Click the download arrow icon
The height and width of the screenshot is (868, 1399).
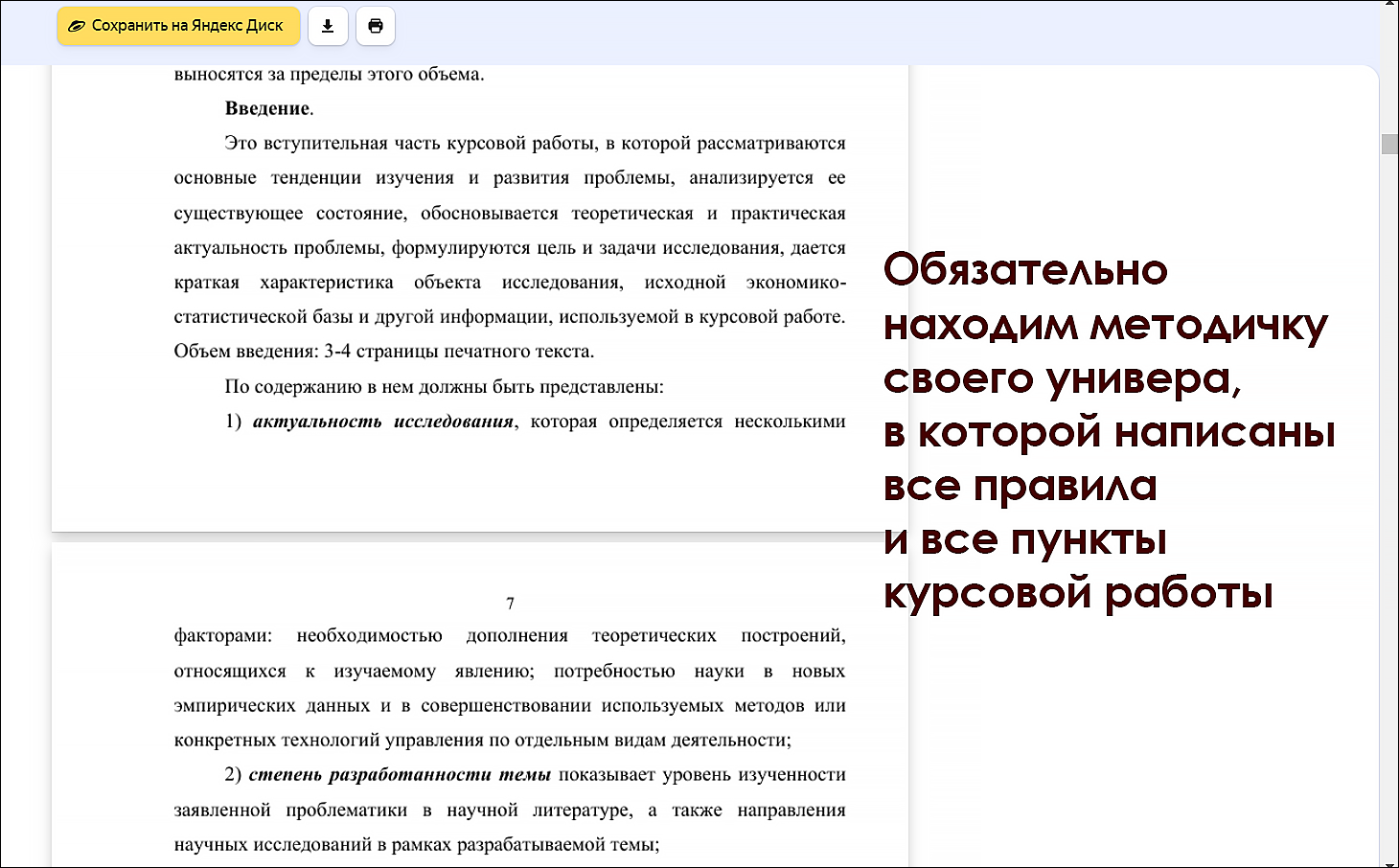328,26
